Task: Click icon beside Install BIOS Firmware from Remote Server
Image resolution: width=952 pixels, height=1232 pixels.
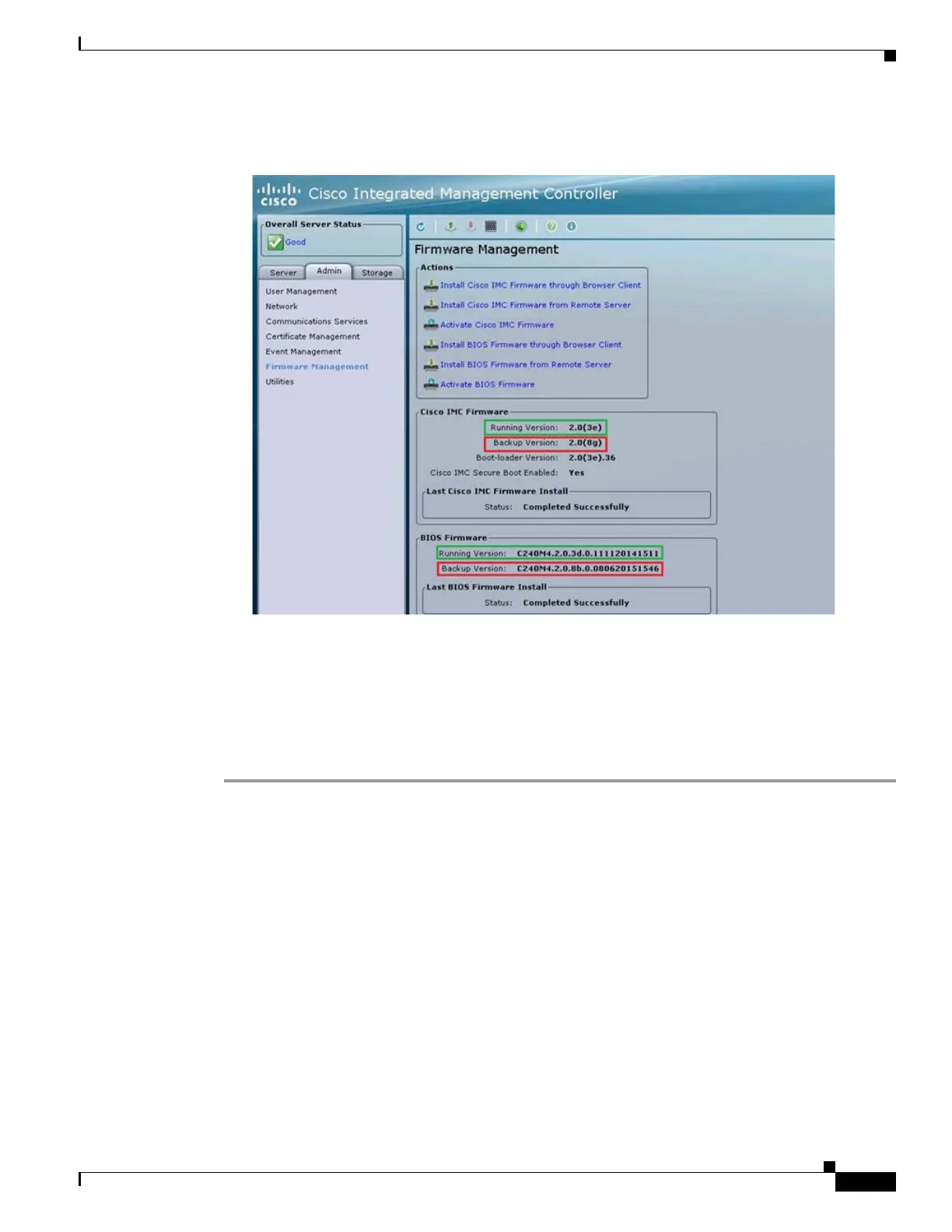Action: [x=431, y=365]
